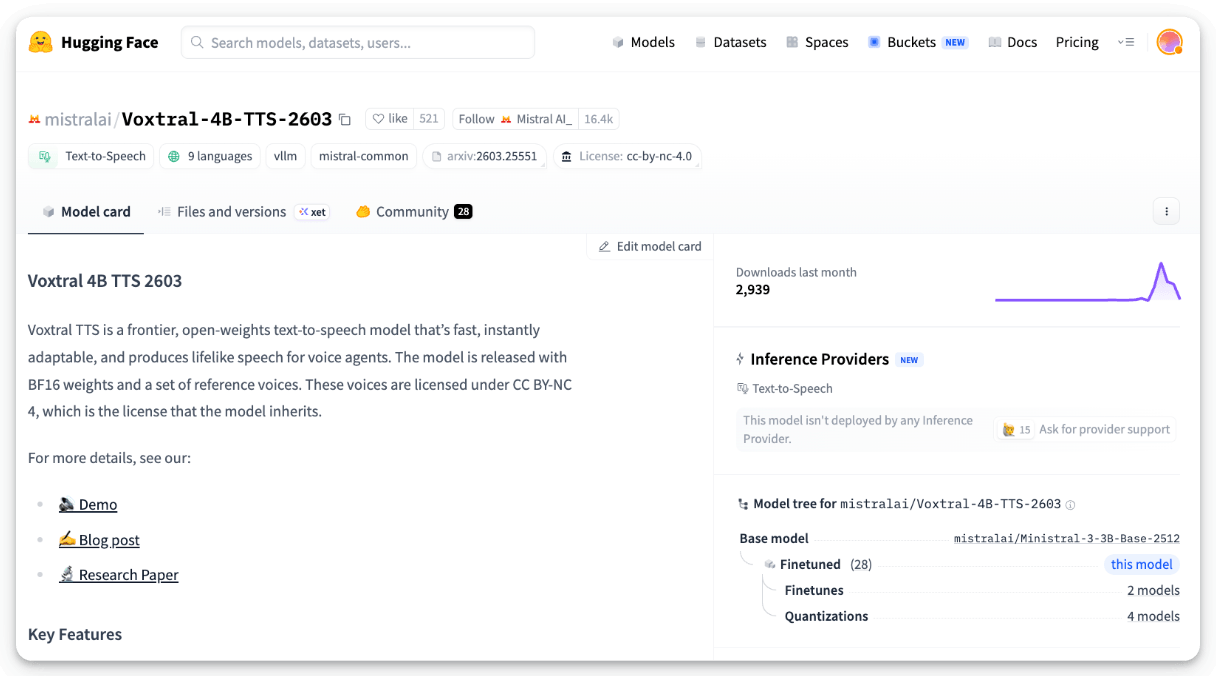Open the 521 likes count
This screenshot has width=1216, height=676.
429,119
